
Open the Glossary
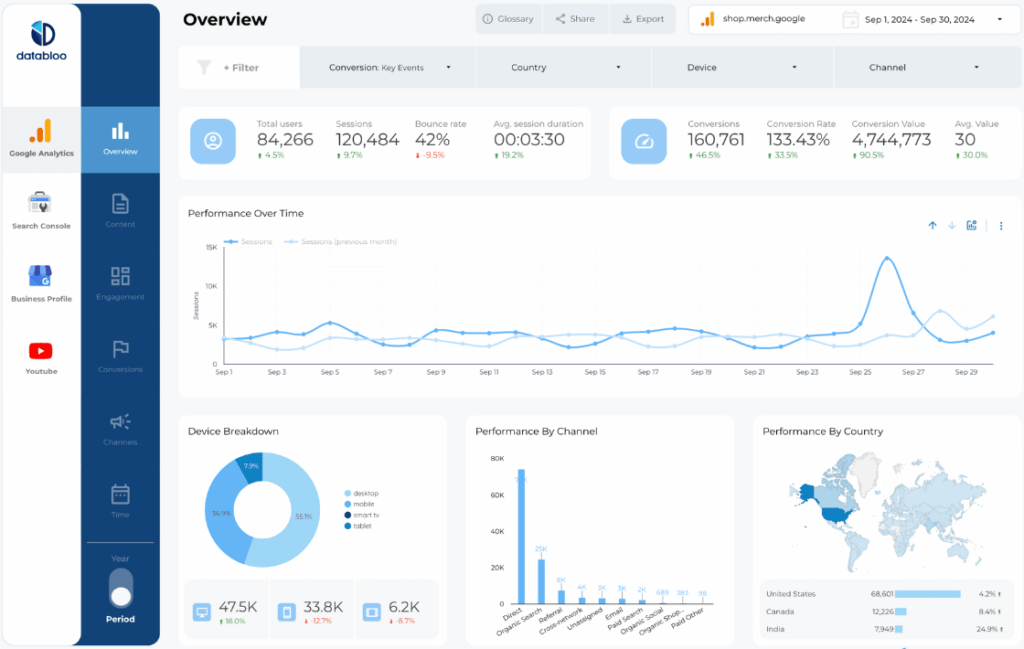point(507,18)
